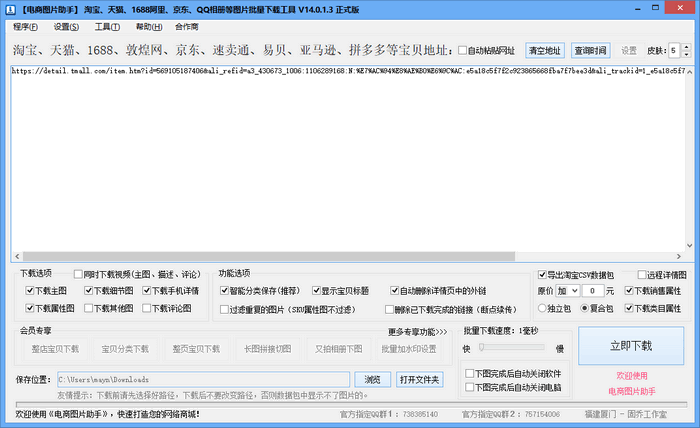Click 官方指定QQ群1 number 738385140

(420, 414)
